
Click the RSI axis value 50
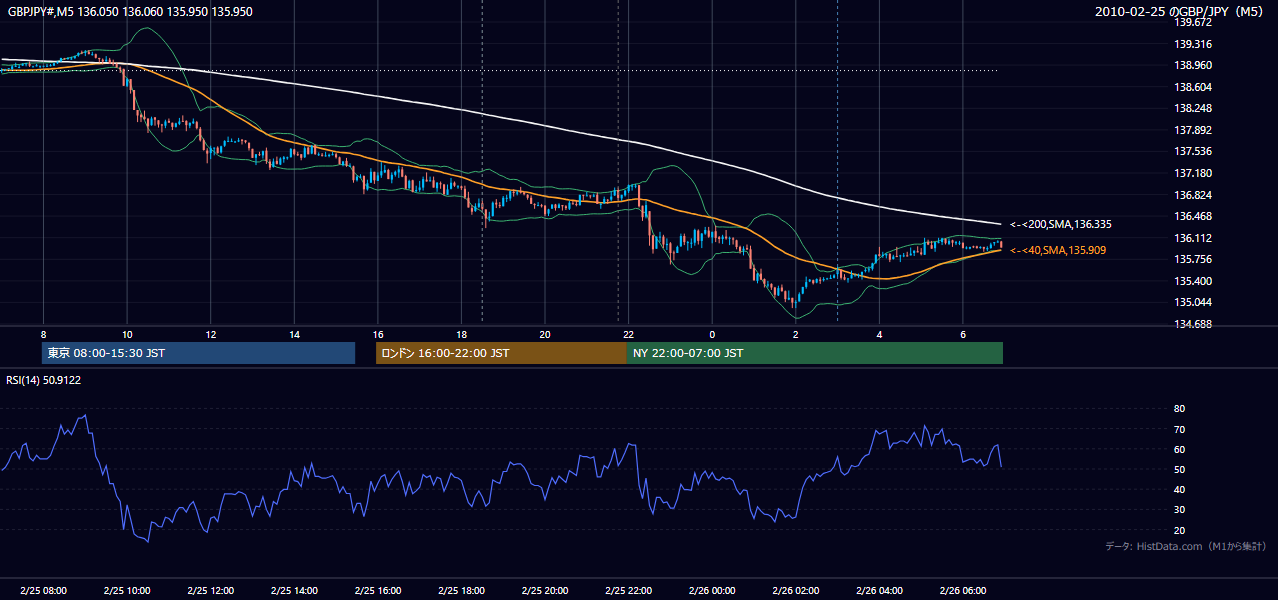[1180, 469]
